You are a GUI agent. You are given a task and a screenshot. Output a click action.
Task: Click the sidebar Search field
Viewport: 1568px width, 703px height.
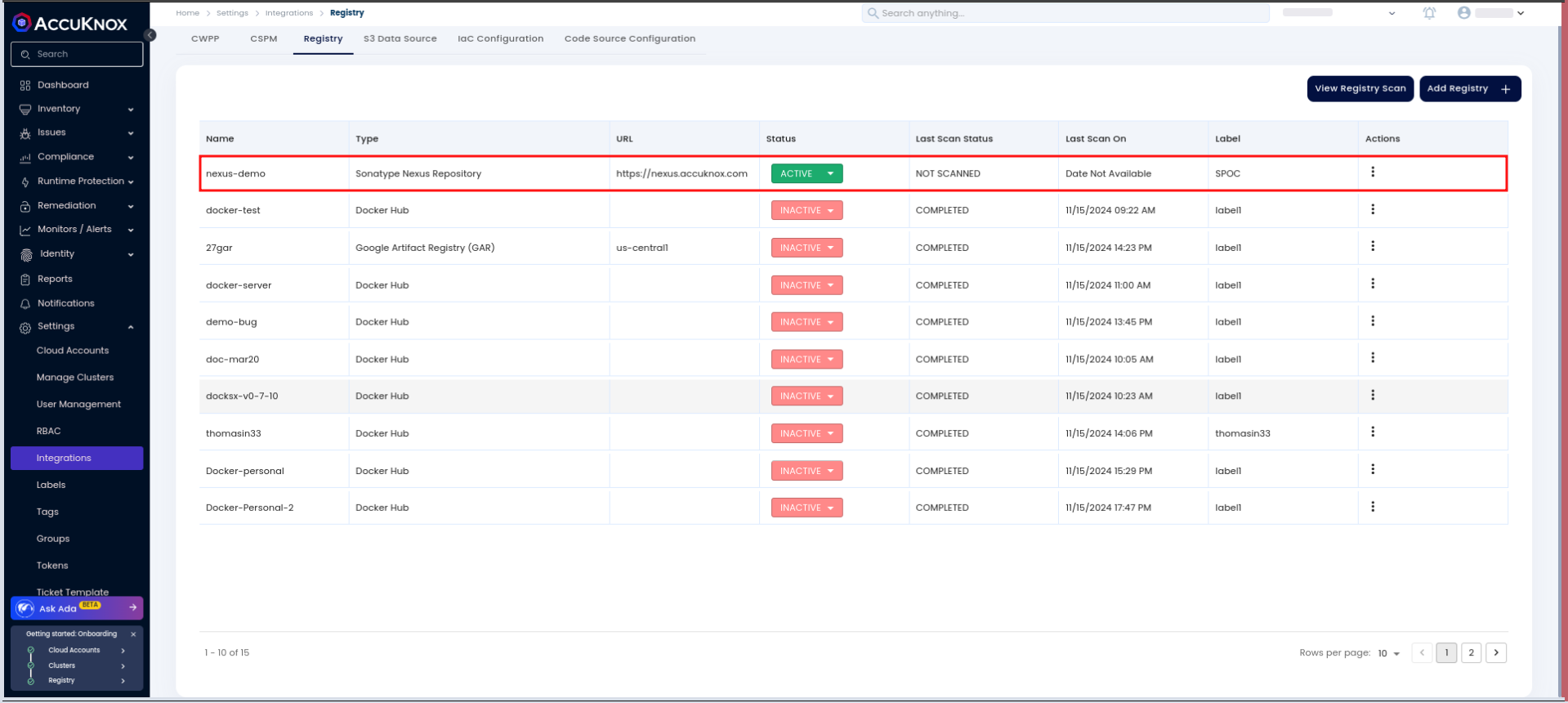click(77, 54)
